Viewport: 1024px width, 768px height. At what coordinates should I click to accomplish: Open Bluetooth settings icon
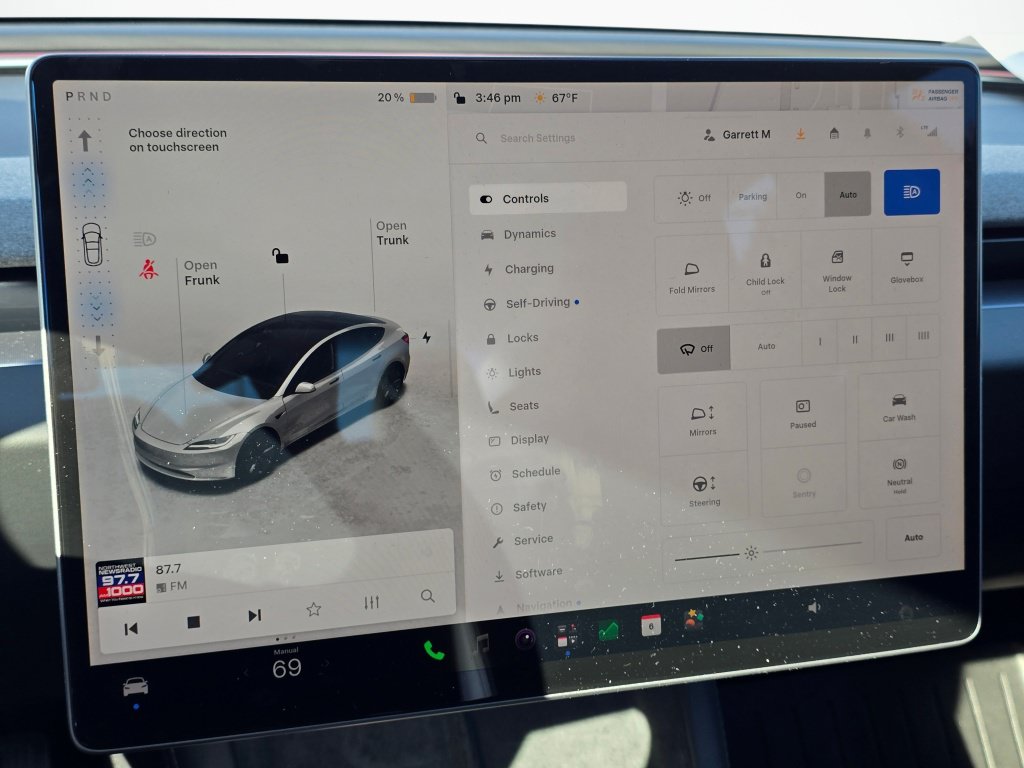click(x=899, y=133)
